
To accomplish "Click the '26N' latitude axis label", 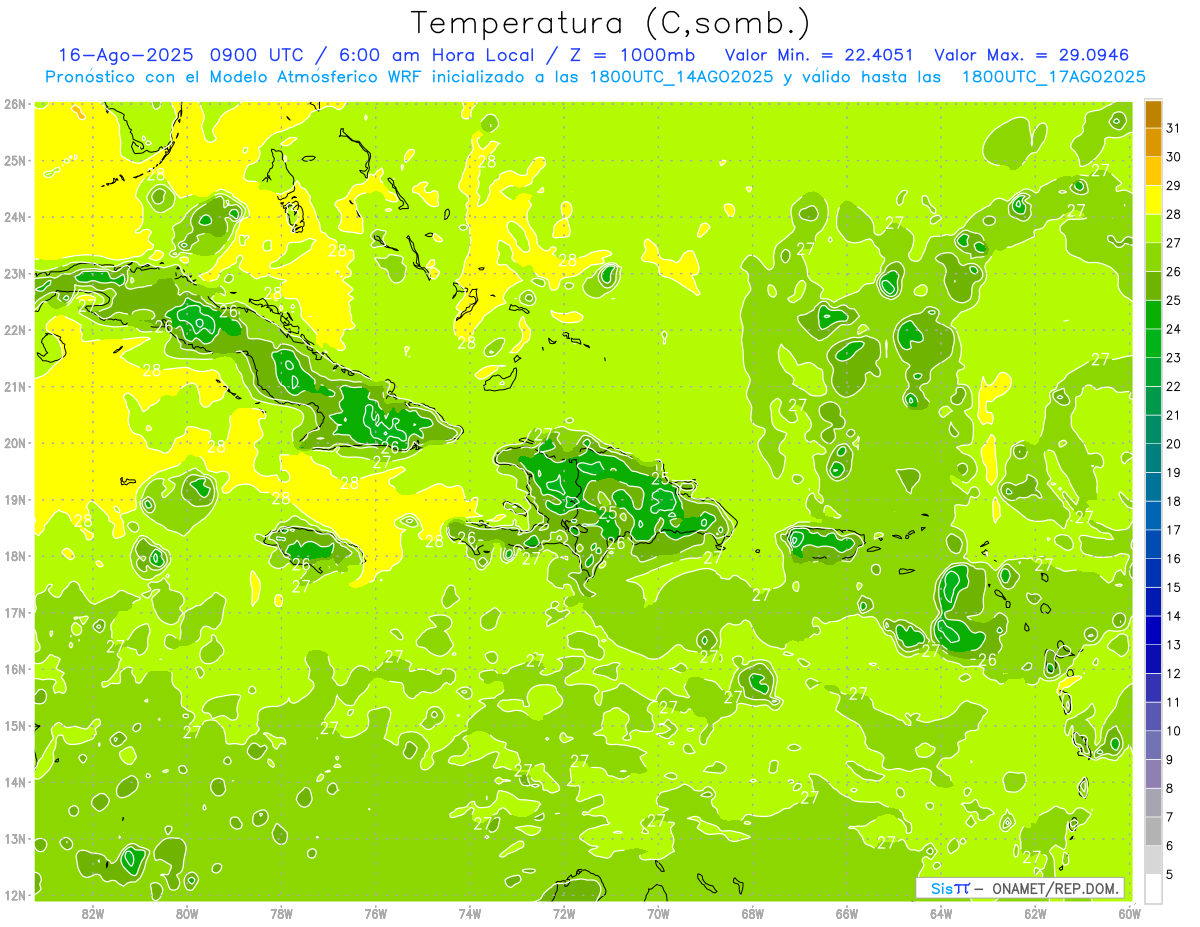I will [x=14, y=104].
